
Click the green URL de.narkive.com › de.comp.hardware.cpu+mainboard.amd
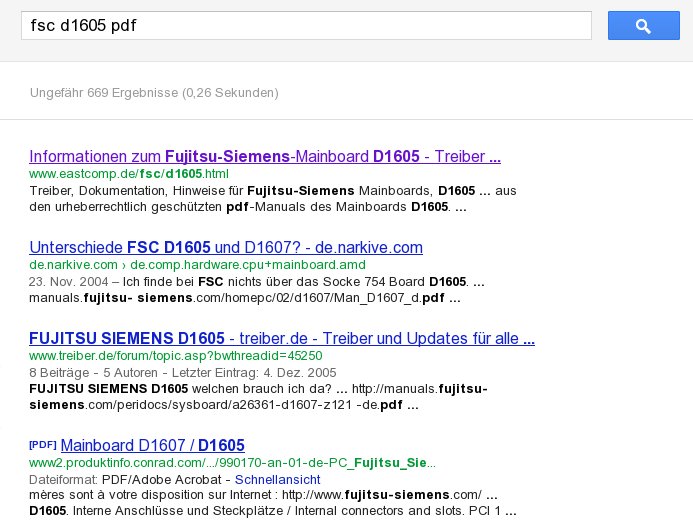198,265
